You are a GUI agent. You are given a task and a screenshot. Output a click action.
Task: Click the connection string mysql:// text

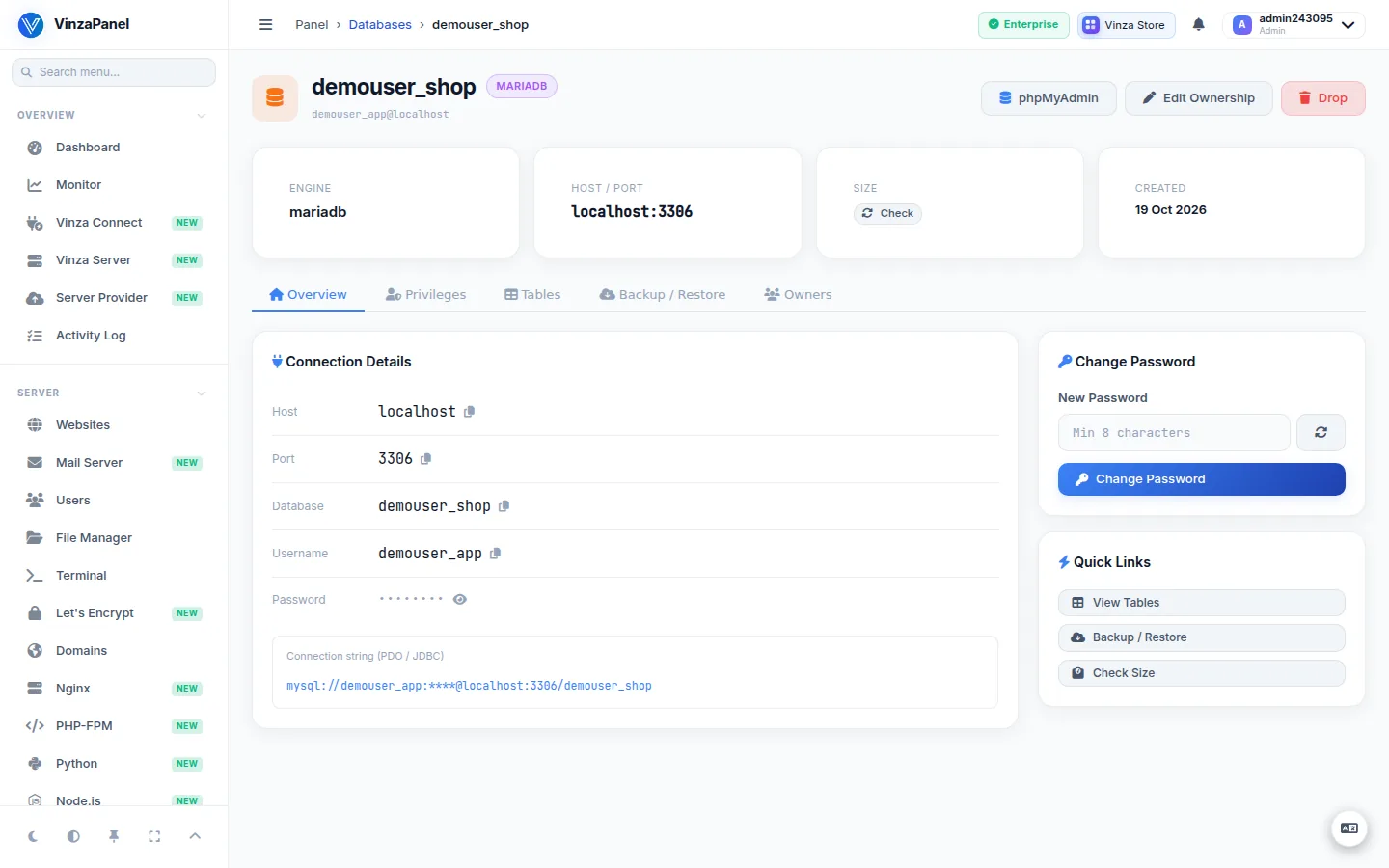469,686
